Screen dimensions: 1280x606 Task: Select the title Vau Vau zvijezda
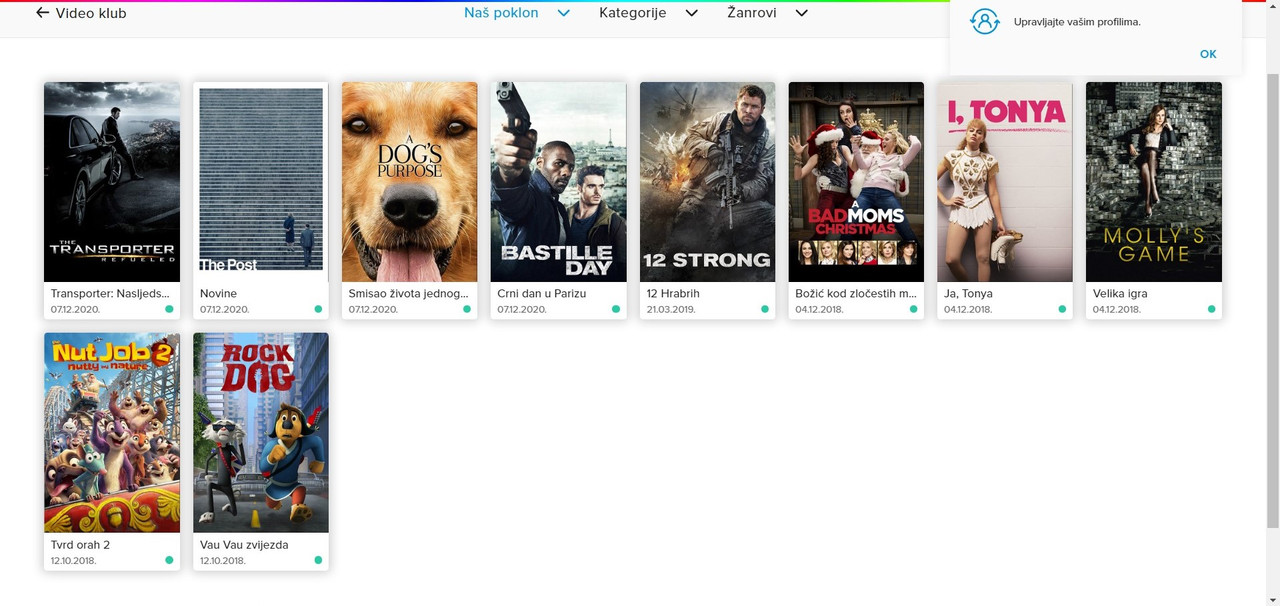pos(244,545)
